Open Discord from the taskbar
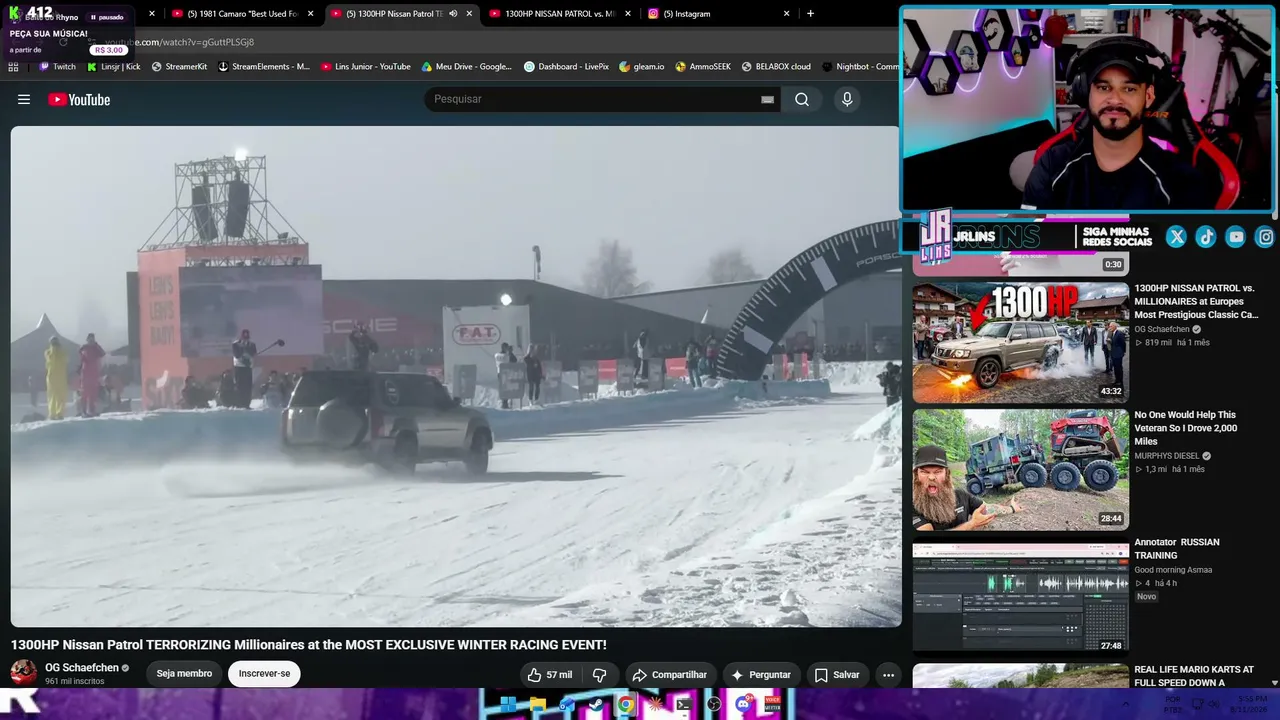This screenshot has width=1280, height=720. pyautogui.click(x=743, y=704)
